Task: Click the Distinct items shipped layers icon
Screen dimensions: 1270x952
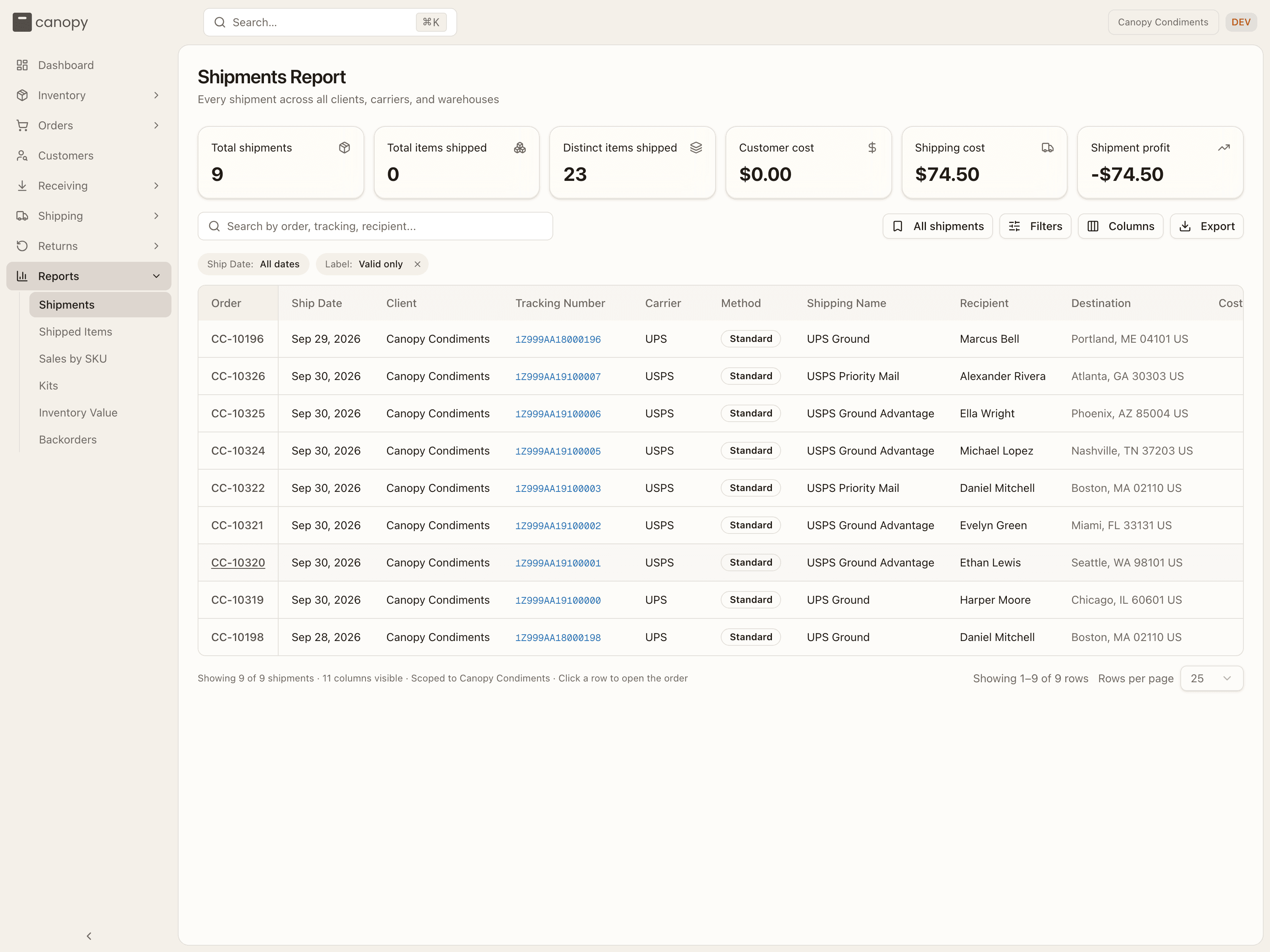Action: click(696, 148)
